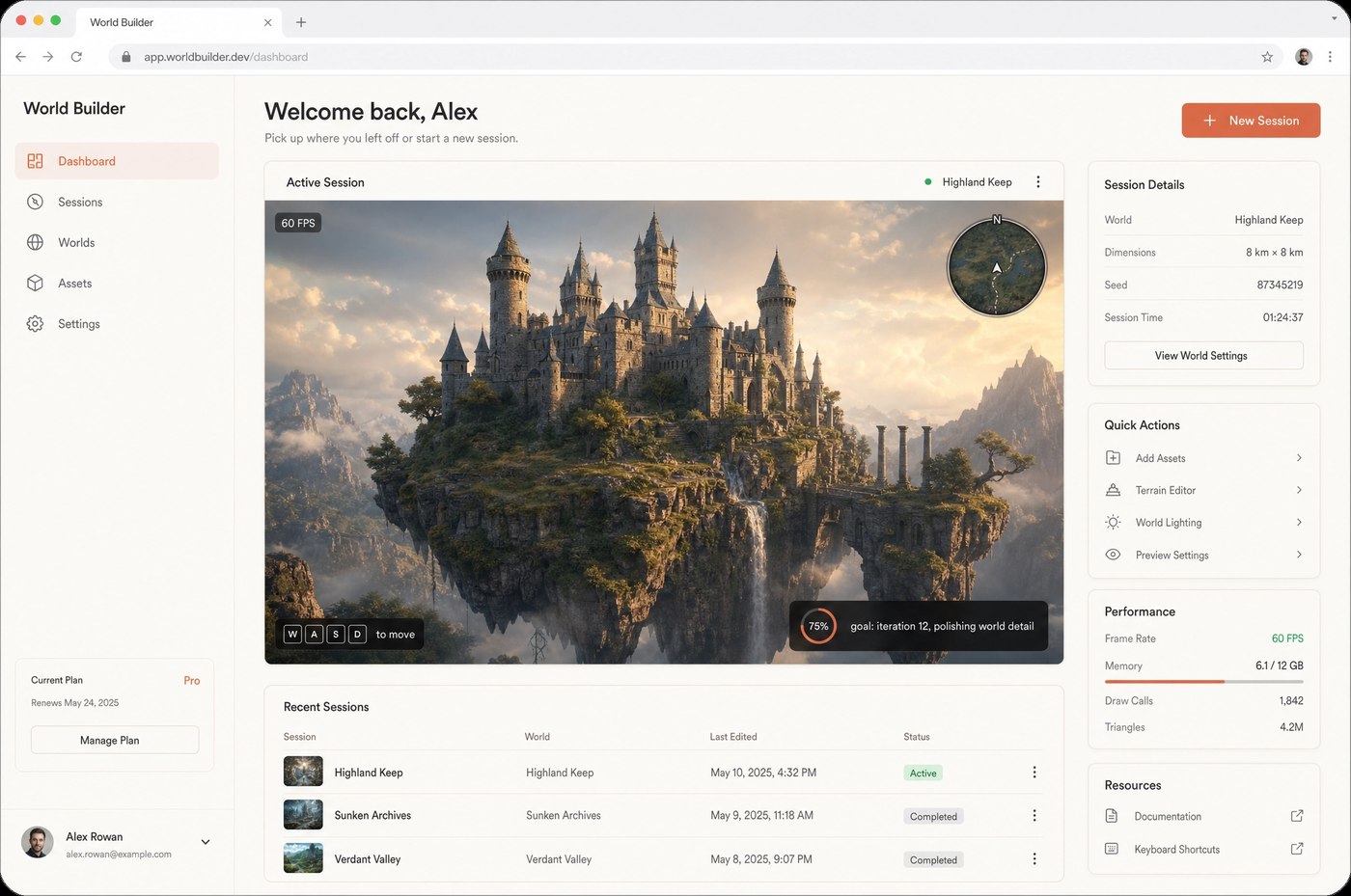Start a New Session
The image size is (1351, 896).
point(1251,121)
